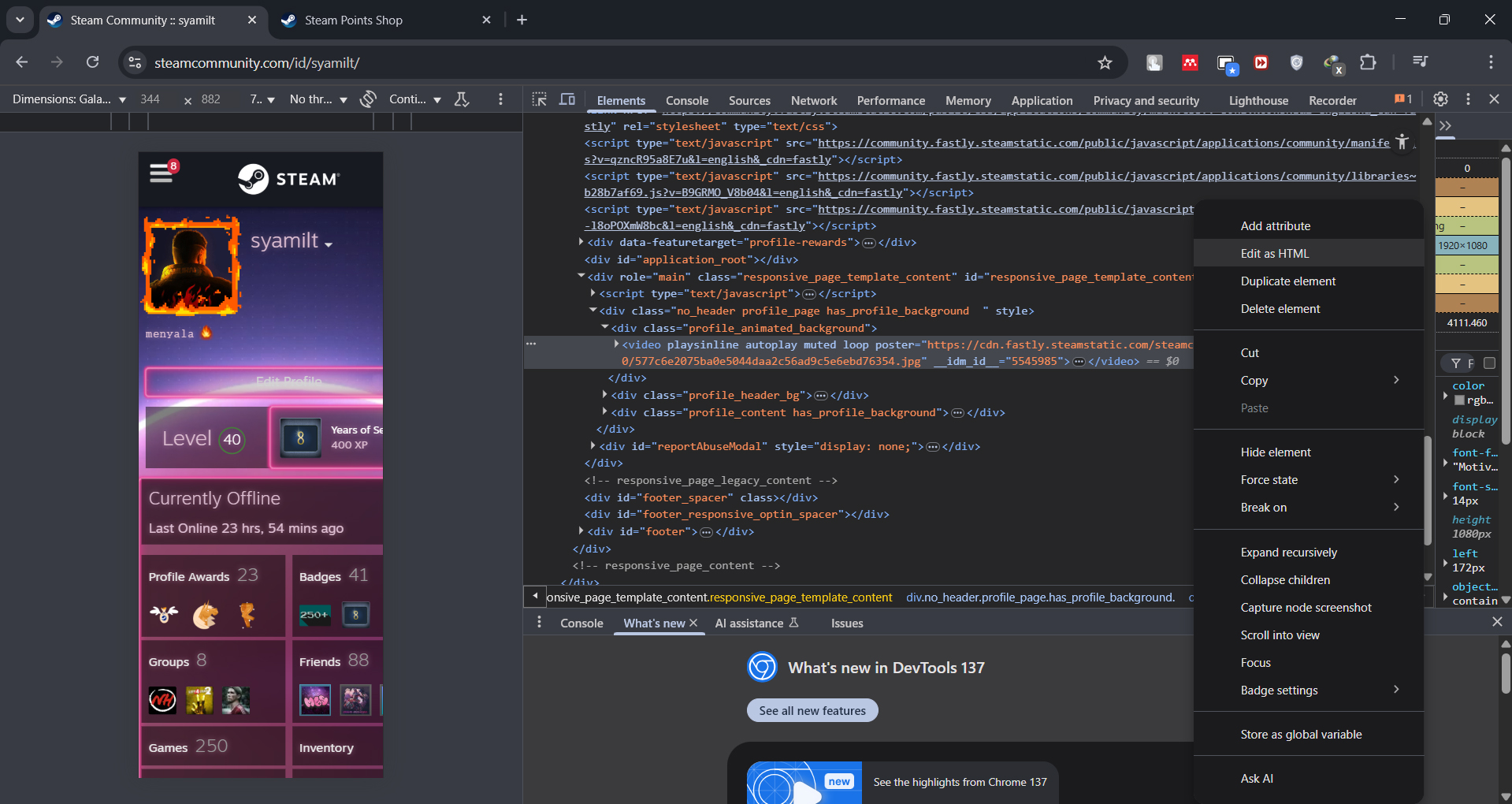Viewport: 1512px width, 804px height.
Task: Switch to the Steam Points Shop browser tab
Action: pyautogui.click(x=387, y=20)
